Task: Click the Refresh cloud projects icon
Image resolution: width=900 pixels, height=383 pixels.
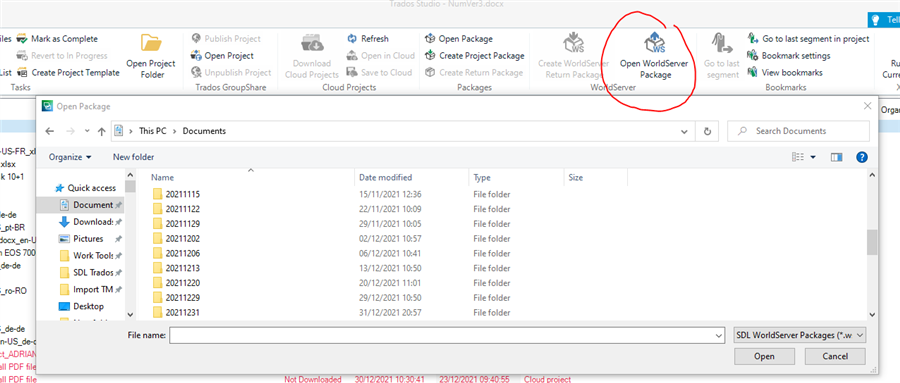Action: tap(351, 39)
